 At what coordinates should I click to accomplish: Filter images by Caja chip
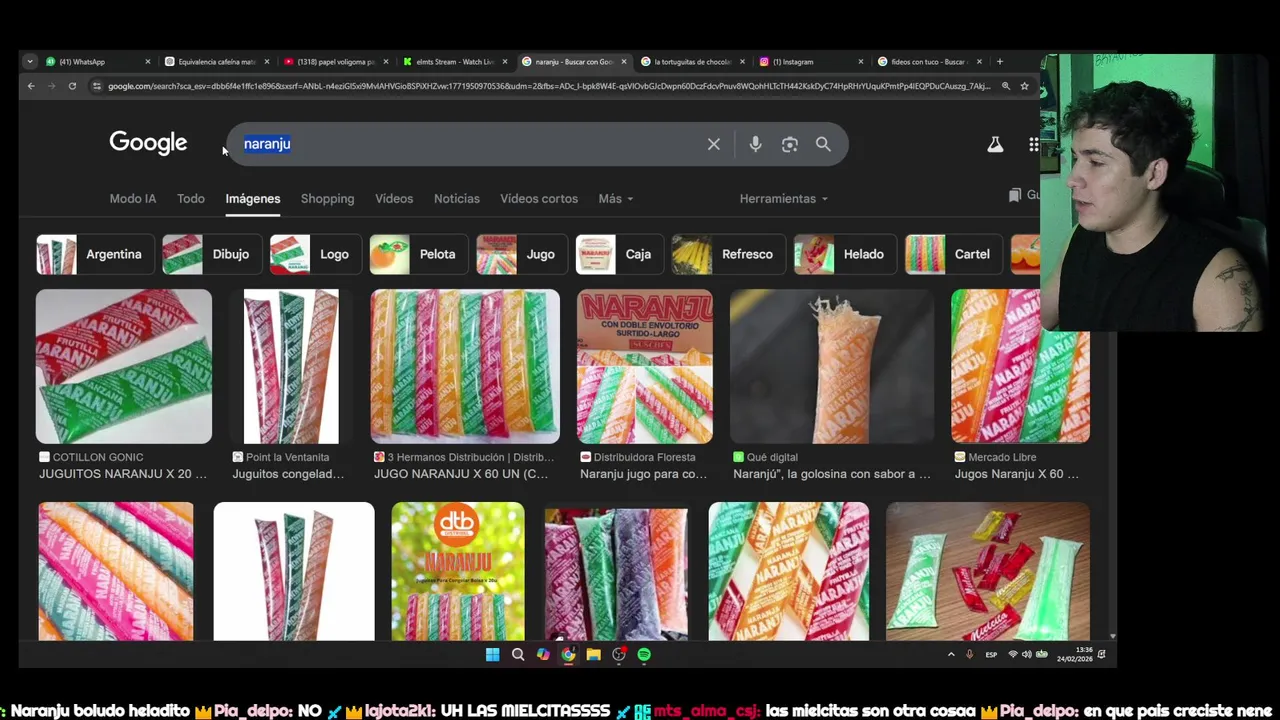pos(620,254)
